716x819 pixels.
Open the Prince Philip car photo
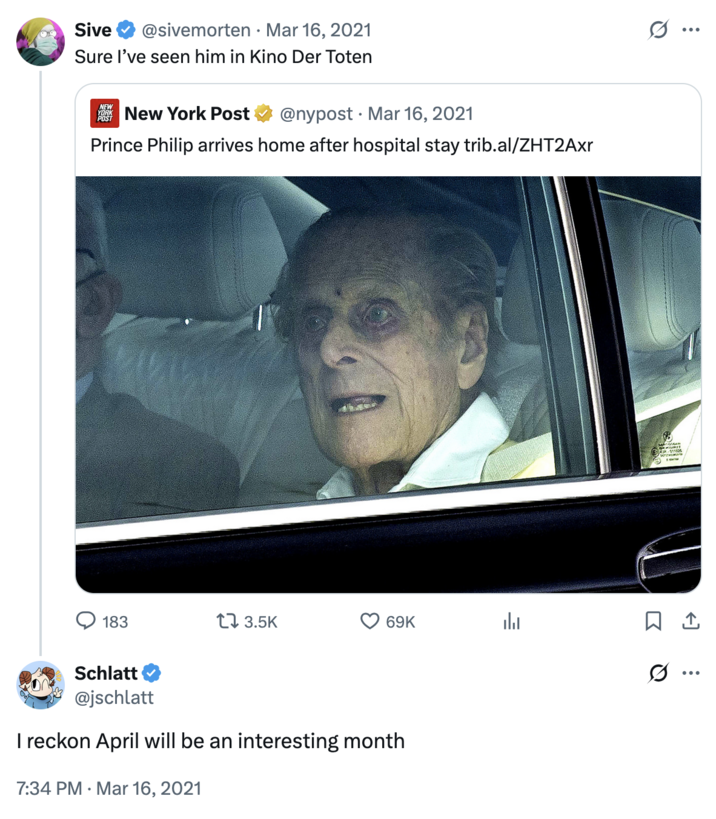coord(388,384)
